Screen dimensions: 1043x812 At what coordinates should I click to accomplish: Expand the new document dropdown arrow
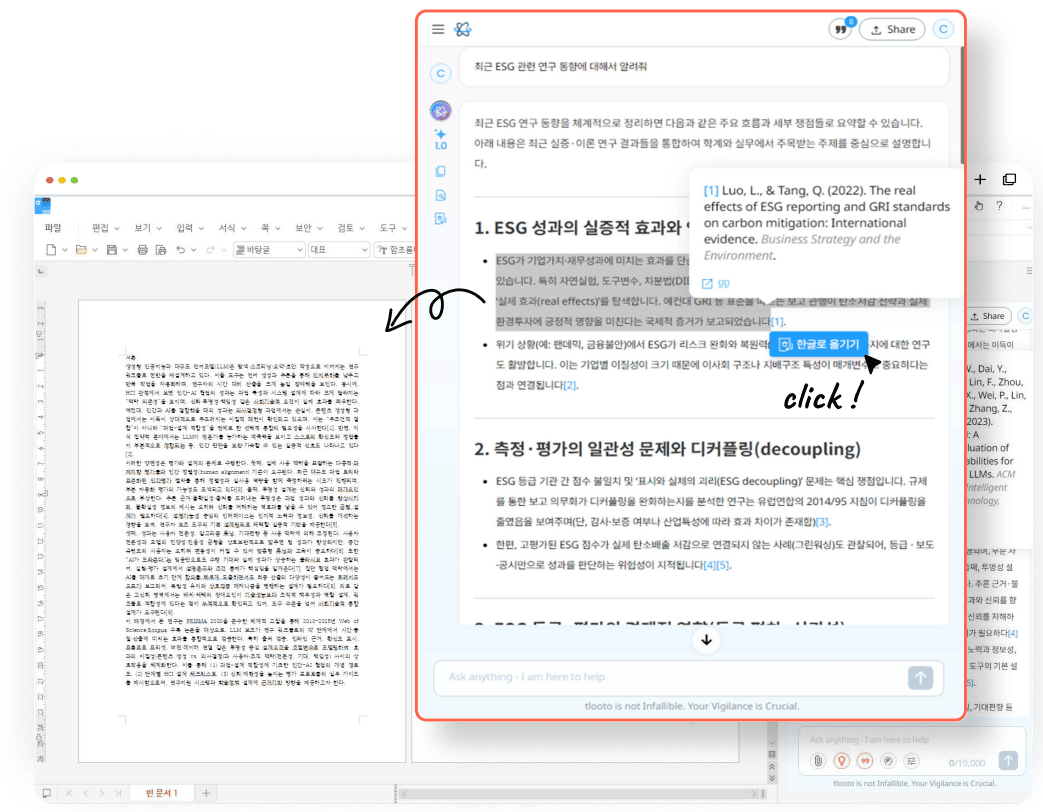(65, 250)
